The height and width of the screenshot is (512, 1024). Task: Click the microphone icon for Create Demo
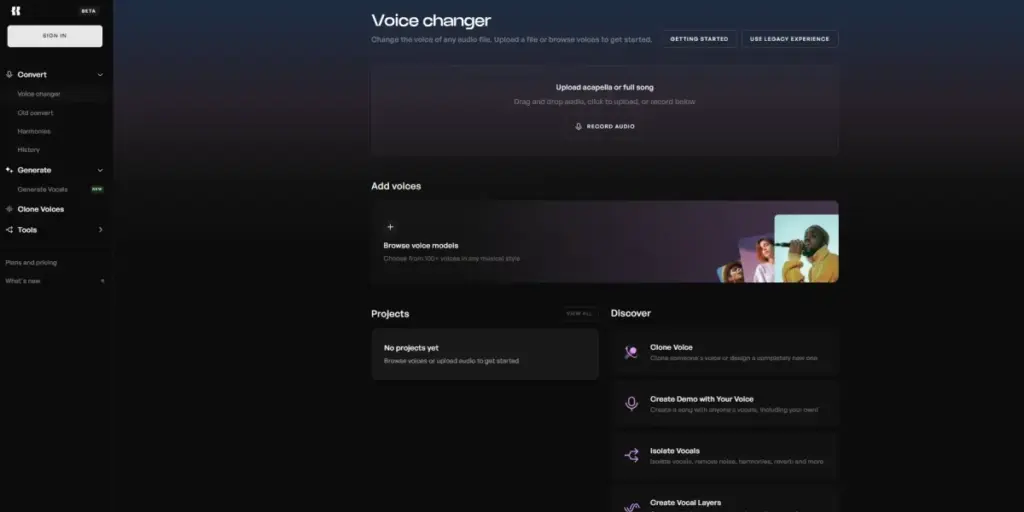click(631, 403)
